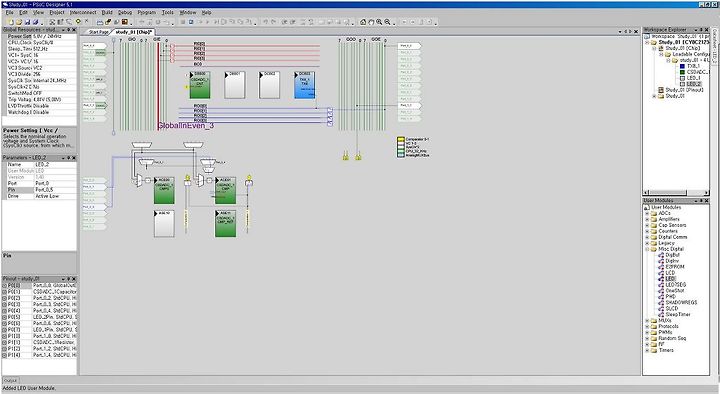The image size is (720, 394).
Task: Switch to the study_01 [Chip] tab
Action: click(x=133, y=32)
